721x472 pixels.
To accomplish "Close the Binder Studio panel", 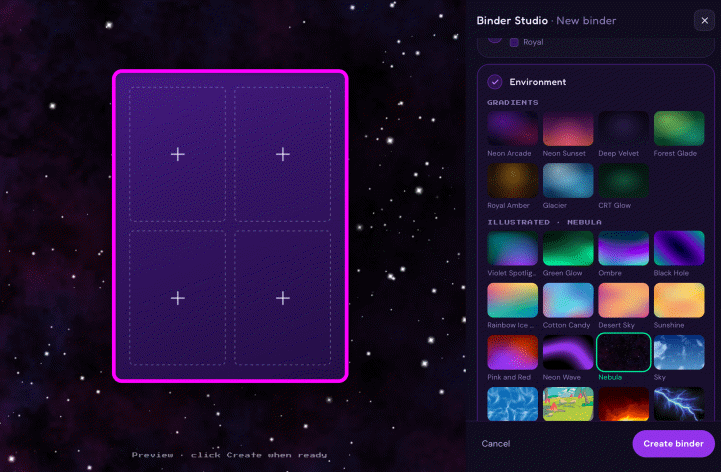I will pyautogui.click(x=704, y=20).
